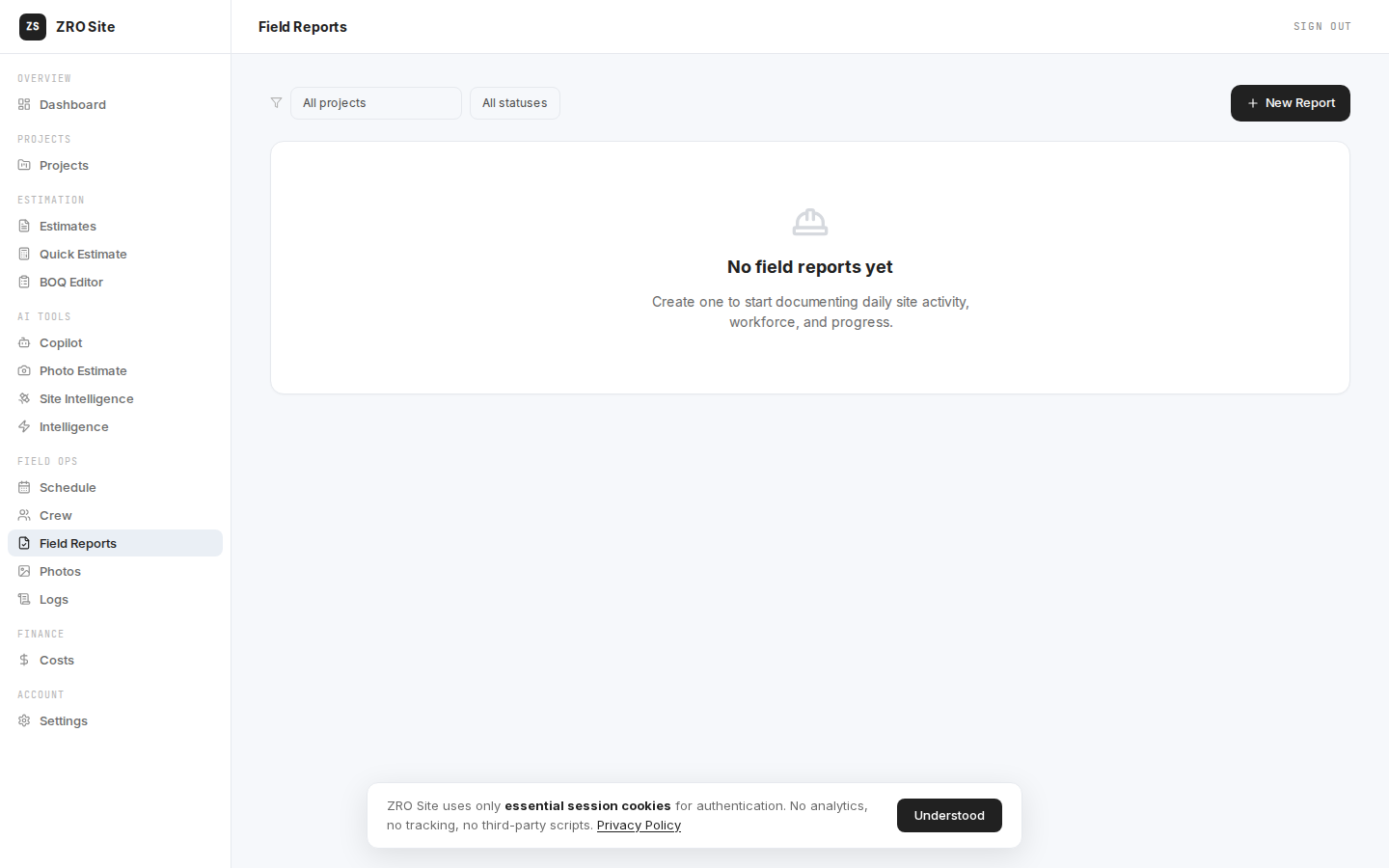Dismiss the cookie notice with Understood
Viewport: 1389px width, 868px height.
(949, 815)
